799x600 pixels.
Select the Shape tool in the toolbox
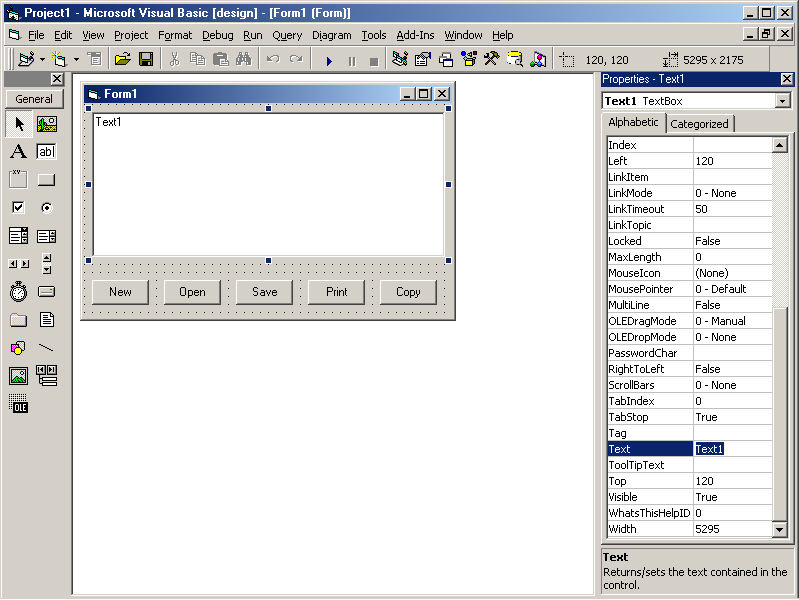19,348
